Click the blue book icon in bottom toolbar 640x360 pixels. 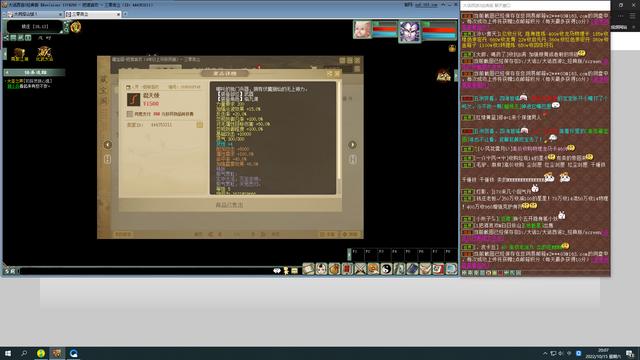412,269
